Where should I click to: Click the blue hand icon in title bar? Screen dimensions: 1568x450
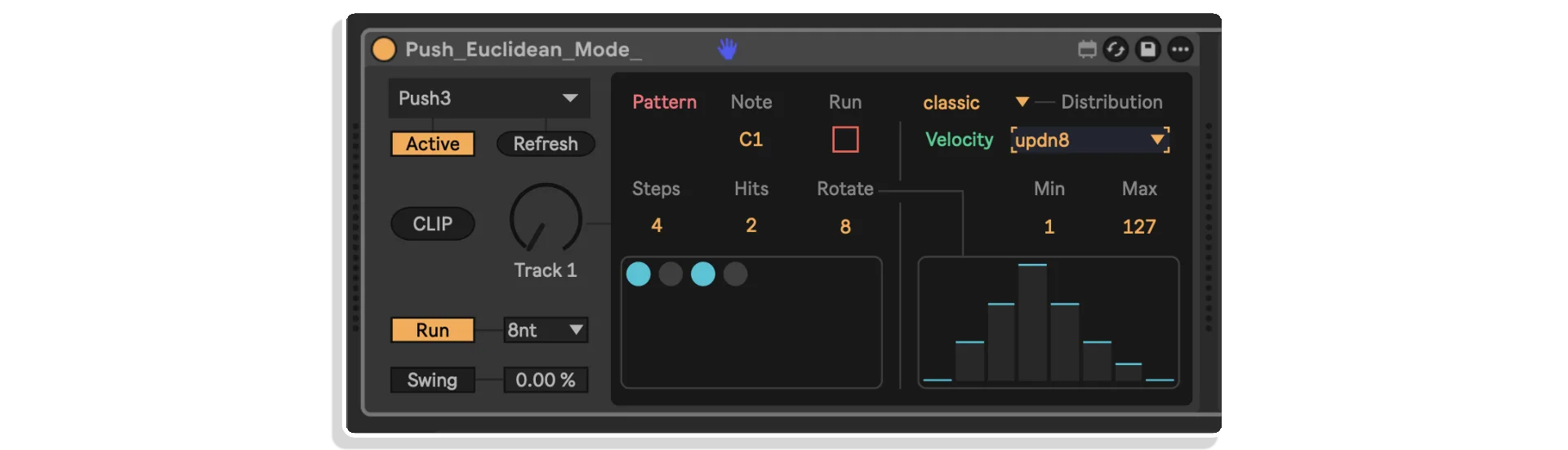click(x=727, y=49)
